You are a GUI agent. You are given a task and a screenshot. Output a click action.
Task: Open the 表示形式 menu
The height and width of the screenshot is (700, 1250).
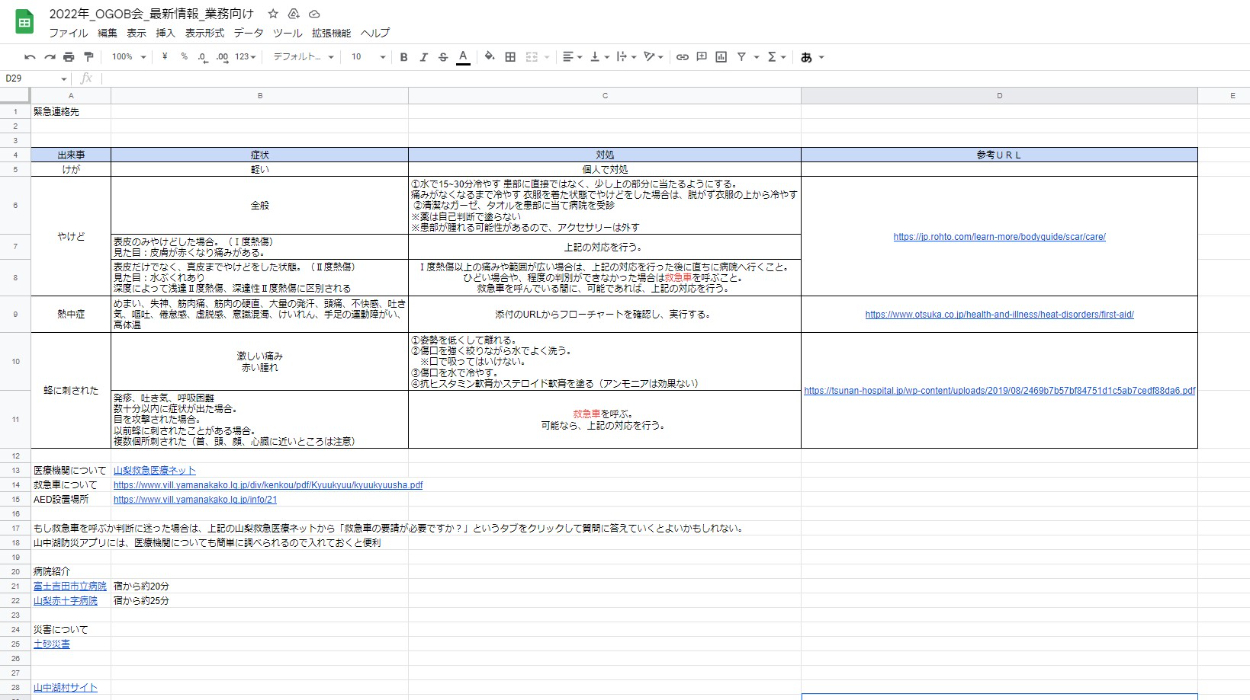(204, 33)
